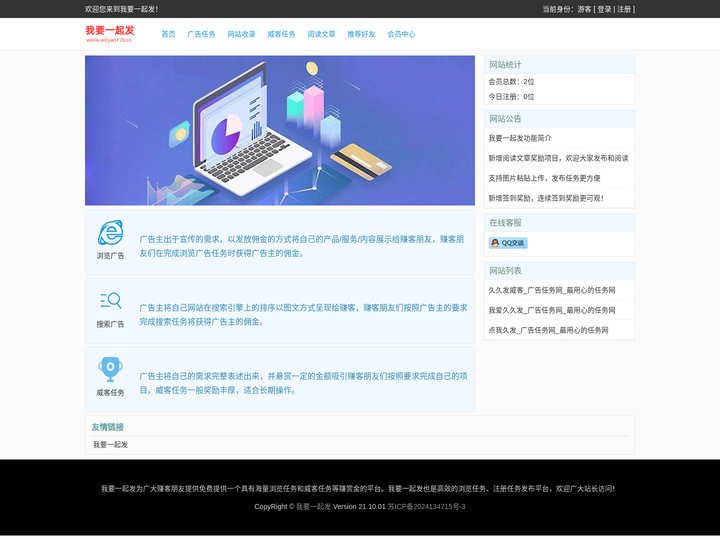Click the 浏览广告 browser icon

tap(111, 233)
